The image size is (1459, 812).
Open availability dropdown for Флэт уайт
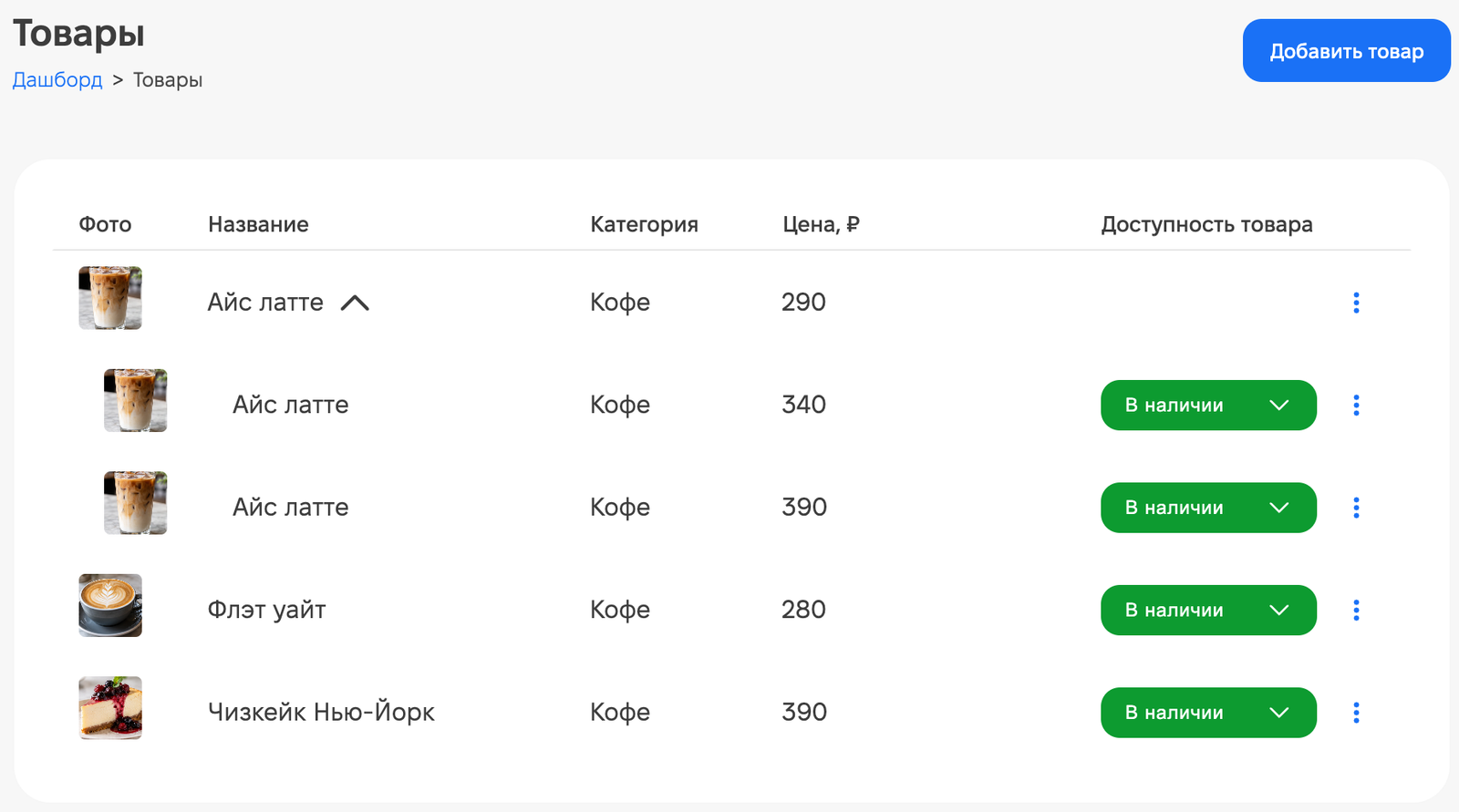(x=1208, y=611)
